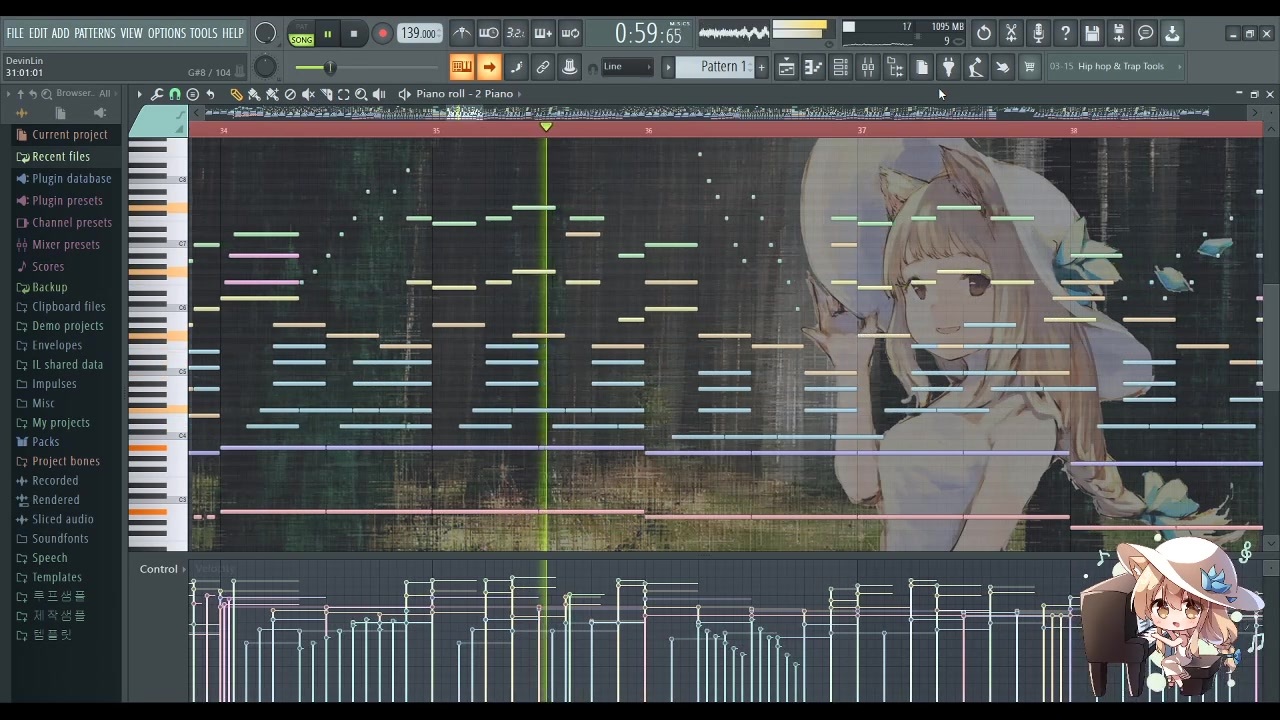The image size is (1280, 720).
Task: Toggle the typing keyboard to piano button
Action: (x=461, y=67)
